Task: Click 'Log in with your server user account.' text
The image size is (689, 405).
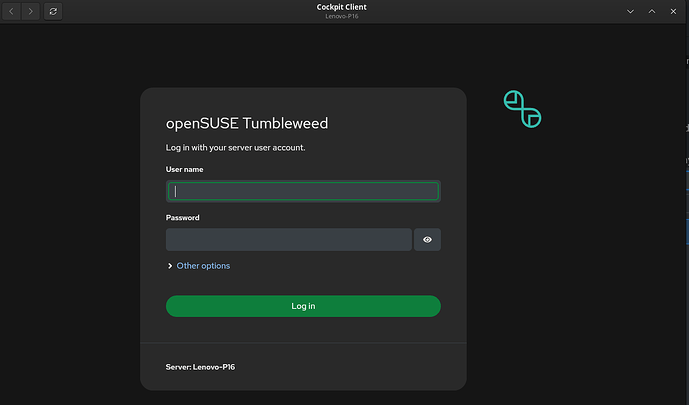Action: tap(235, 148)
